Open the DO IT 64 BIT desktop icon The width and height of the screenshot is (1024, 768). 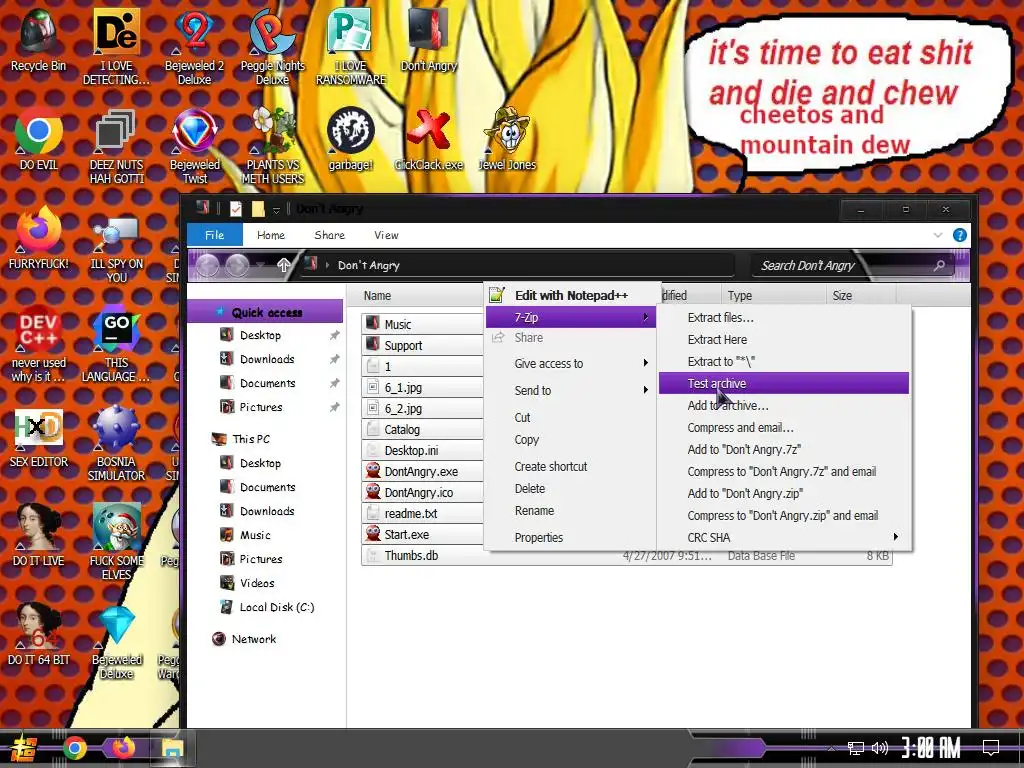point(39,635)
